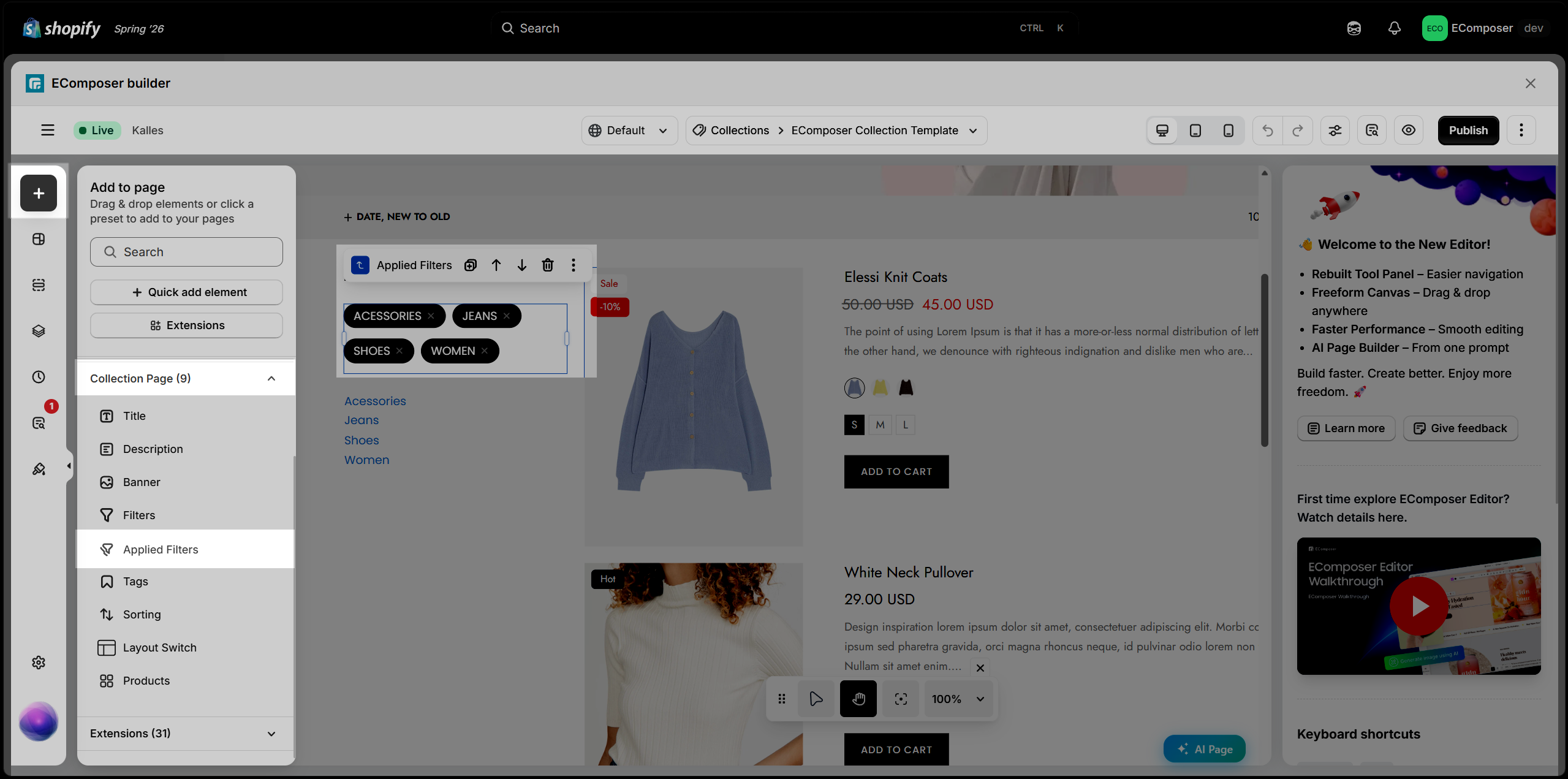The width and height of the screenshot is (1568, 779).
Task: Open Shopify notifications bell
Action: click(1394, 28)
